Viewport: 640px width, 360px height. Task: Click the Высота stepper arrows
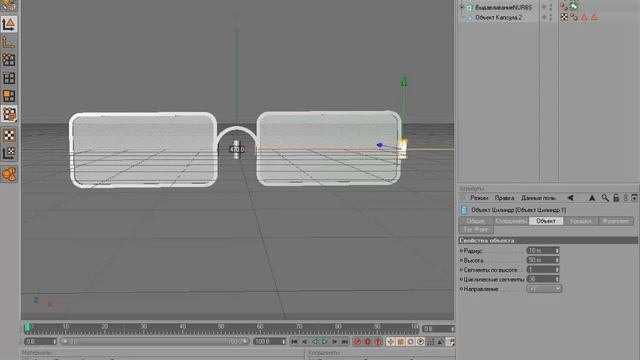(x=557, y=260)
